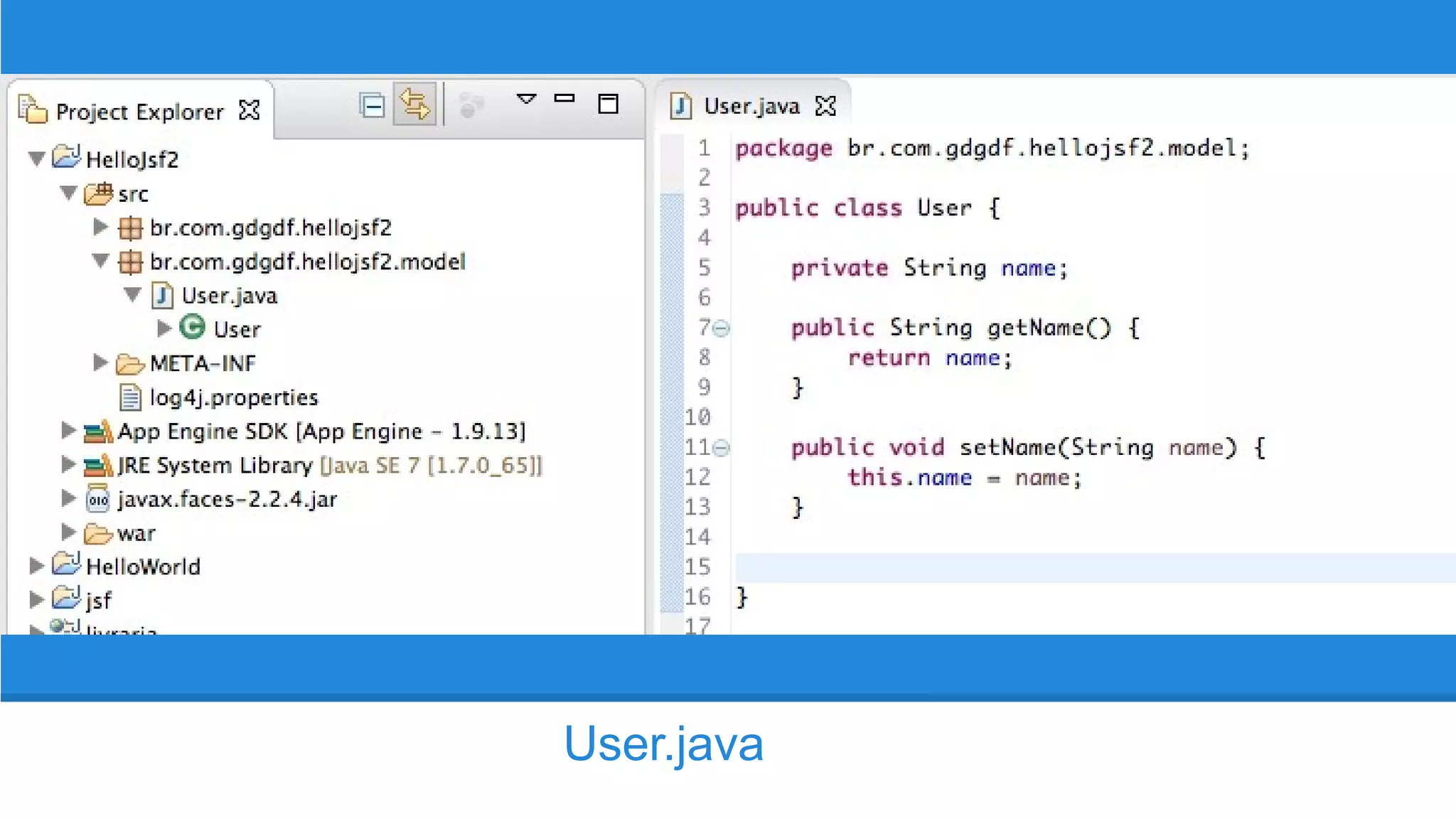Expand the User class node

164,328
